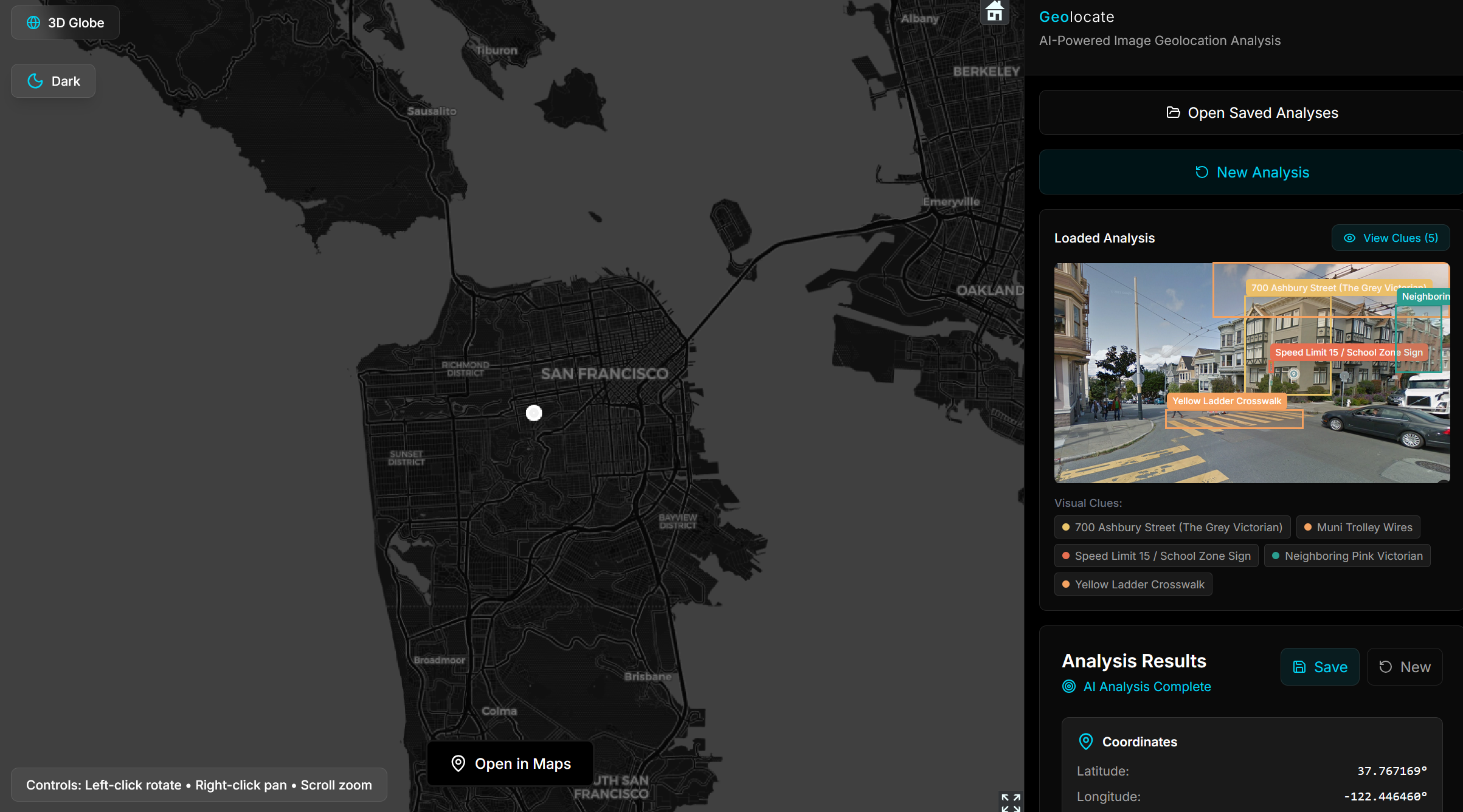Click the refresh icon in New Analysis

point(1202,172)
